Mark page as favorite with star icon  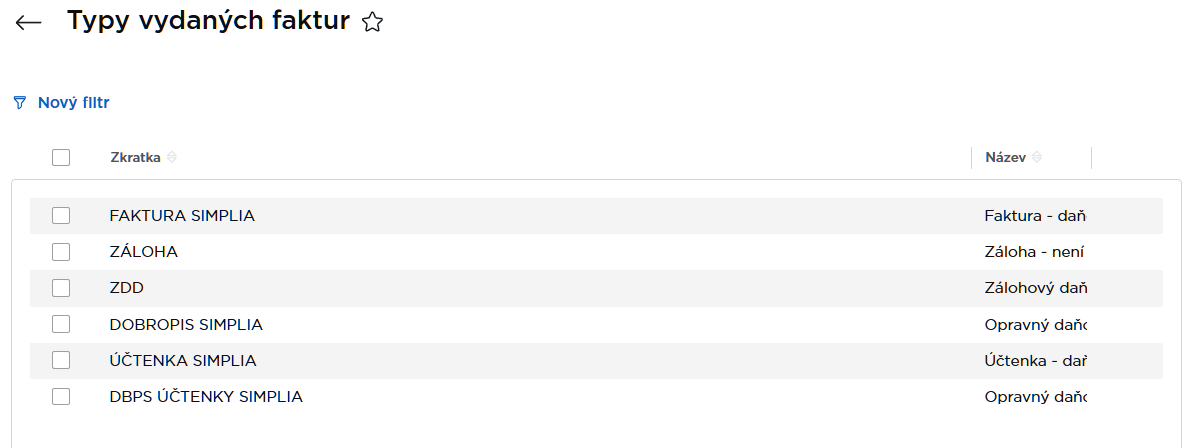coord(372,22)
